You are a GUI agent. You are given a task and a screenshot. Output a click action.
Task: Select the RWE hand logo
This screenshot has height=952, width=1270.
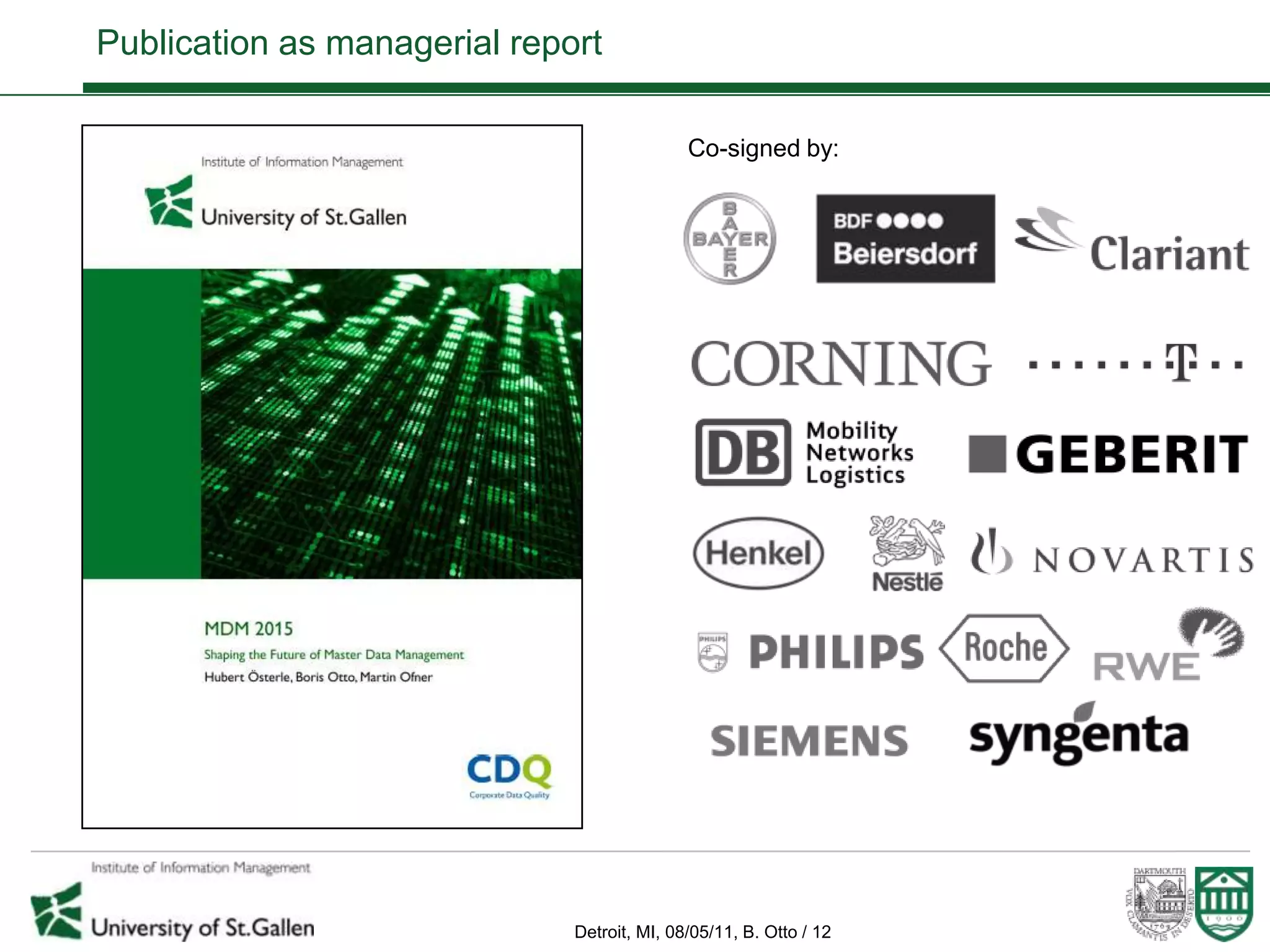[x=1168, y=644]
